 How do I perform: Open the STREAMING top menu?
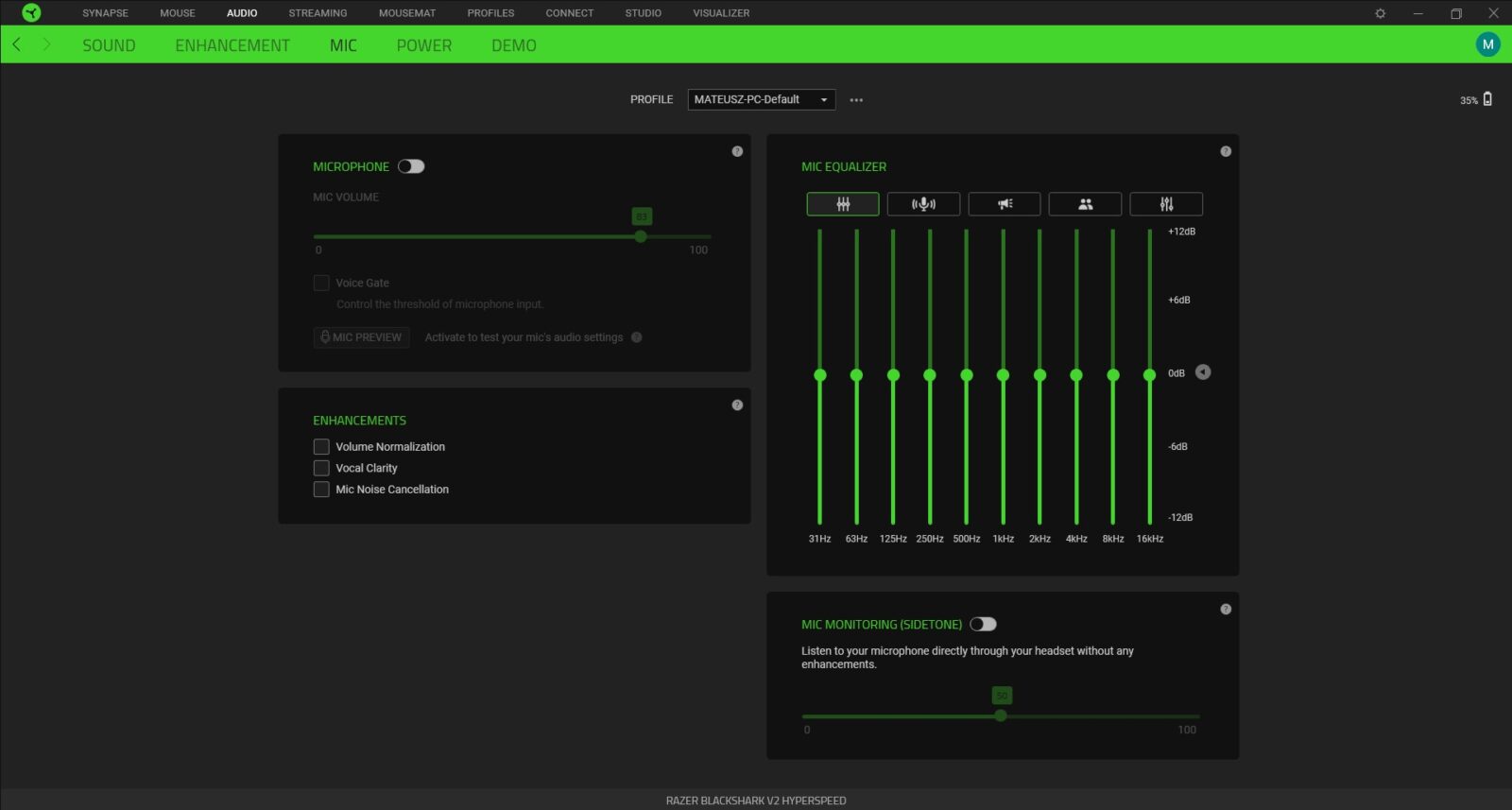pyautogui.click(x=318, y=13)
